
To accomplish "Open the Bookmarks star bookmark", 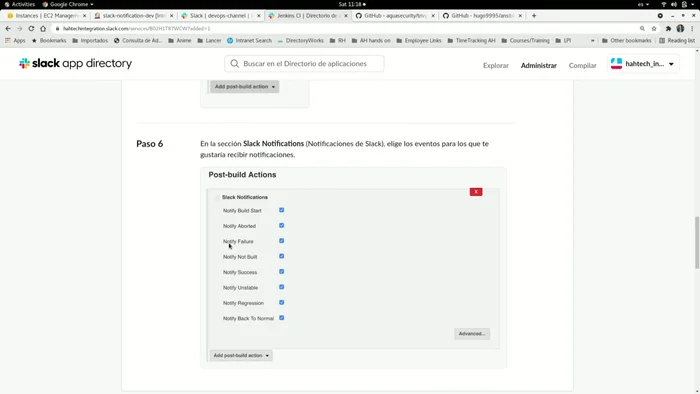I will (49, 41).
